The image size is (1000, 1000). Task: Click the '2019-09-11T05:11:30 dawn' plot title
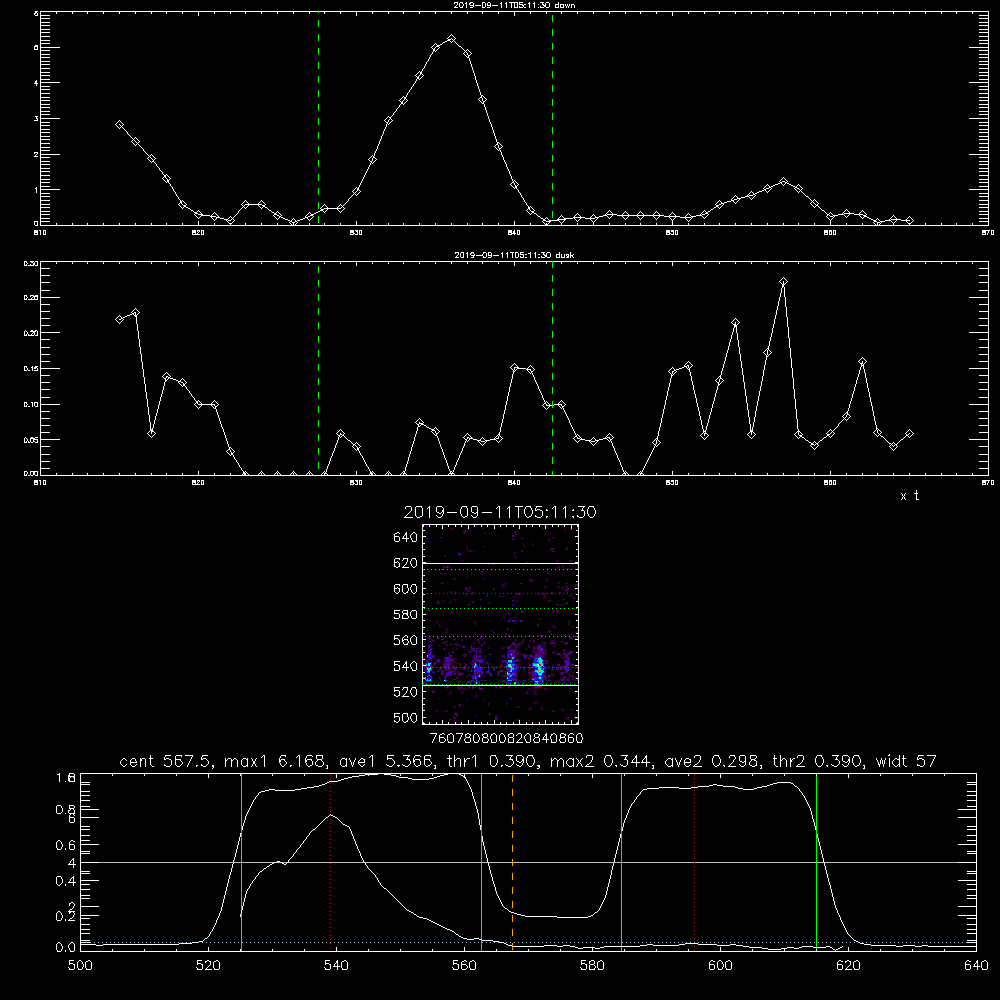point(514,4)
